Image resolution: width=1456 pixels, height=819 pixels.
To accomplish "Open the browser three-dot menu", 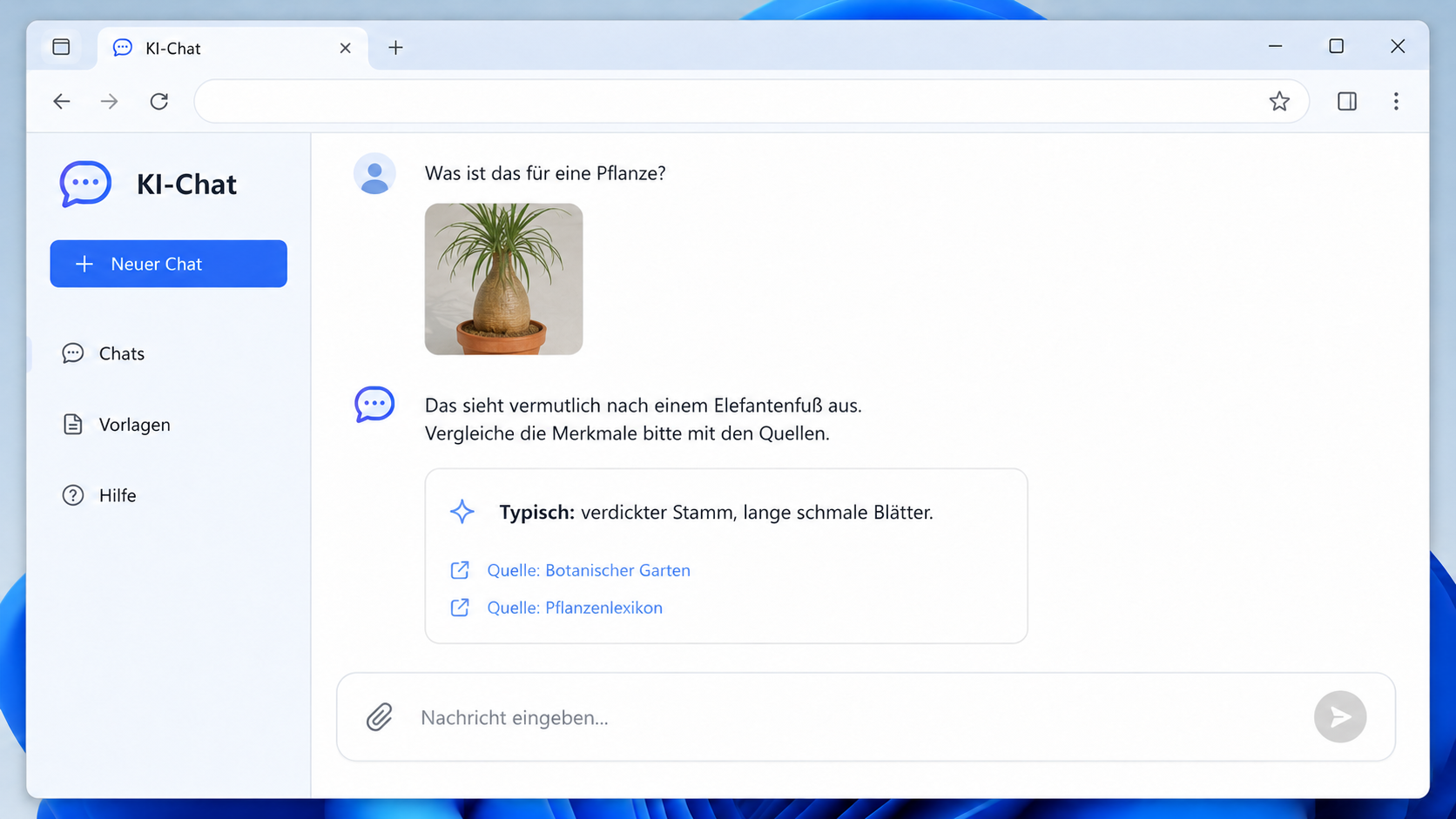I will pos(1395,101).
